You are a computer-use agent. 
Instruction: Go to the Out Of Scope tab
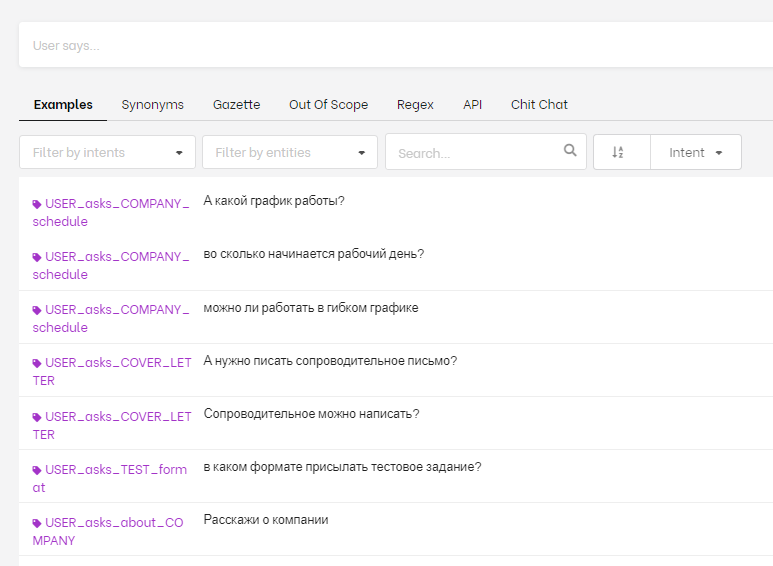click(328, 105)
